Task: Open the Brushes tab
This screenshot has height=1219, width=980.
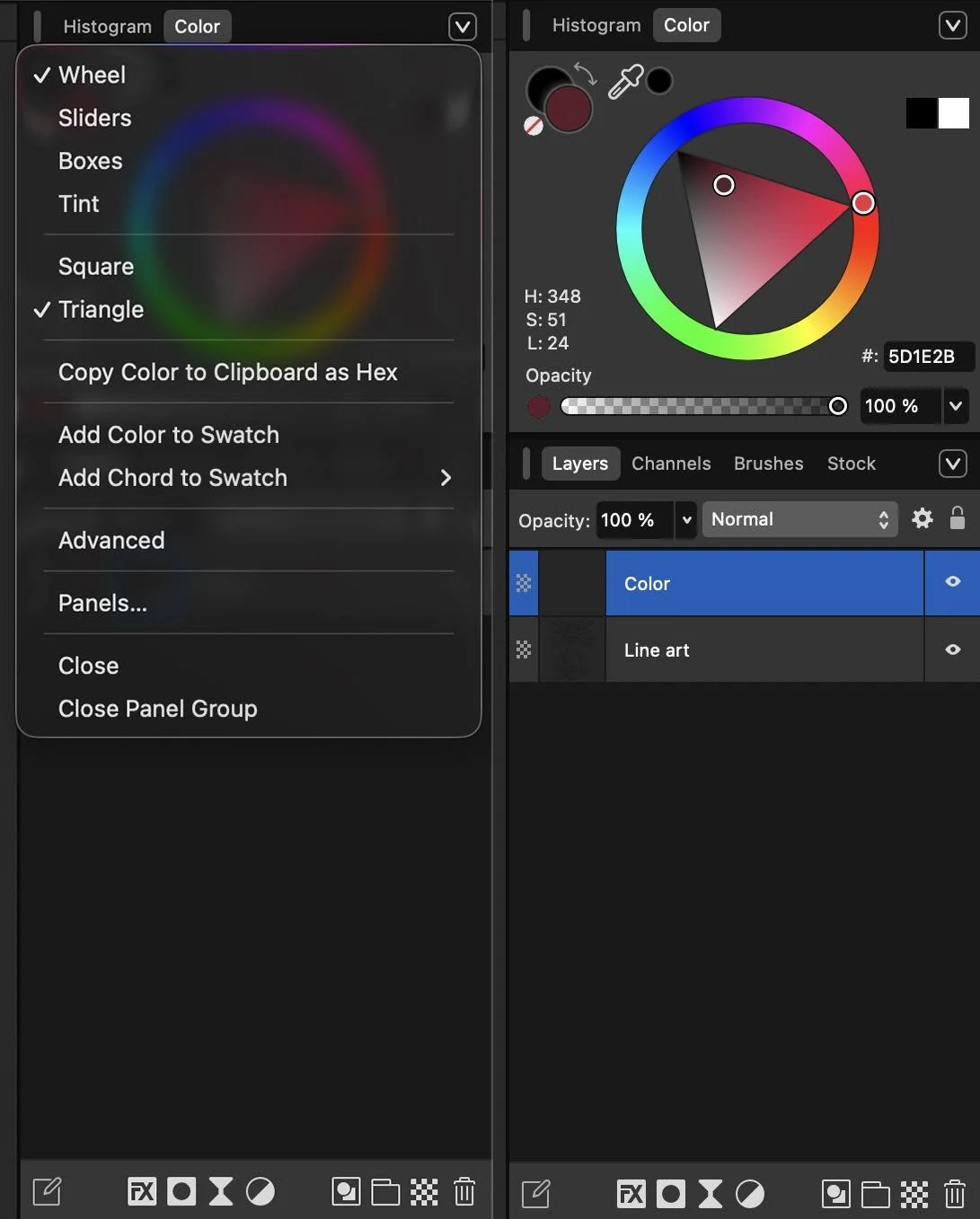Action: [769, 464]
